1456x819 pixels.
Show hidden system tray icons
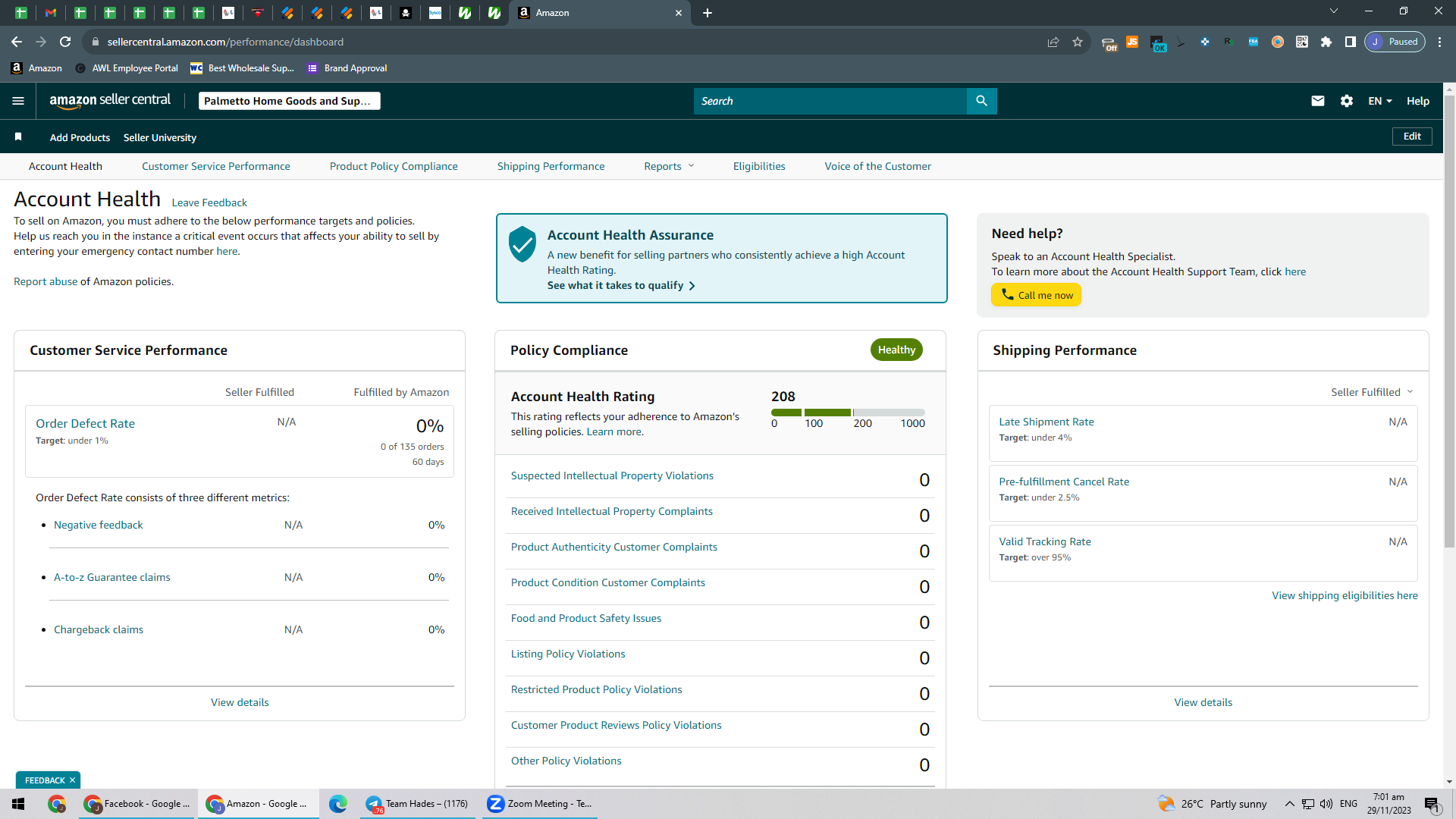(1289, 804)
